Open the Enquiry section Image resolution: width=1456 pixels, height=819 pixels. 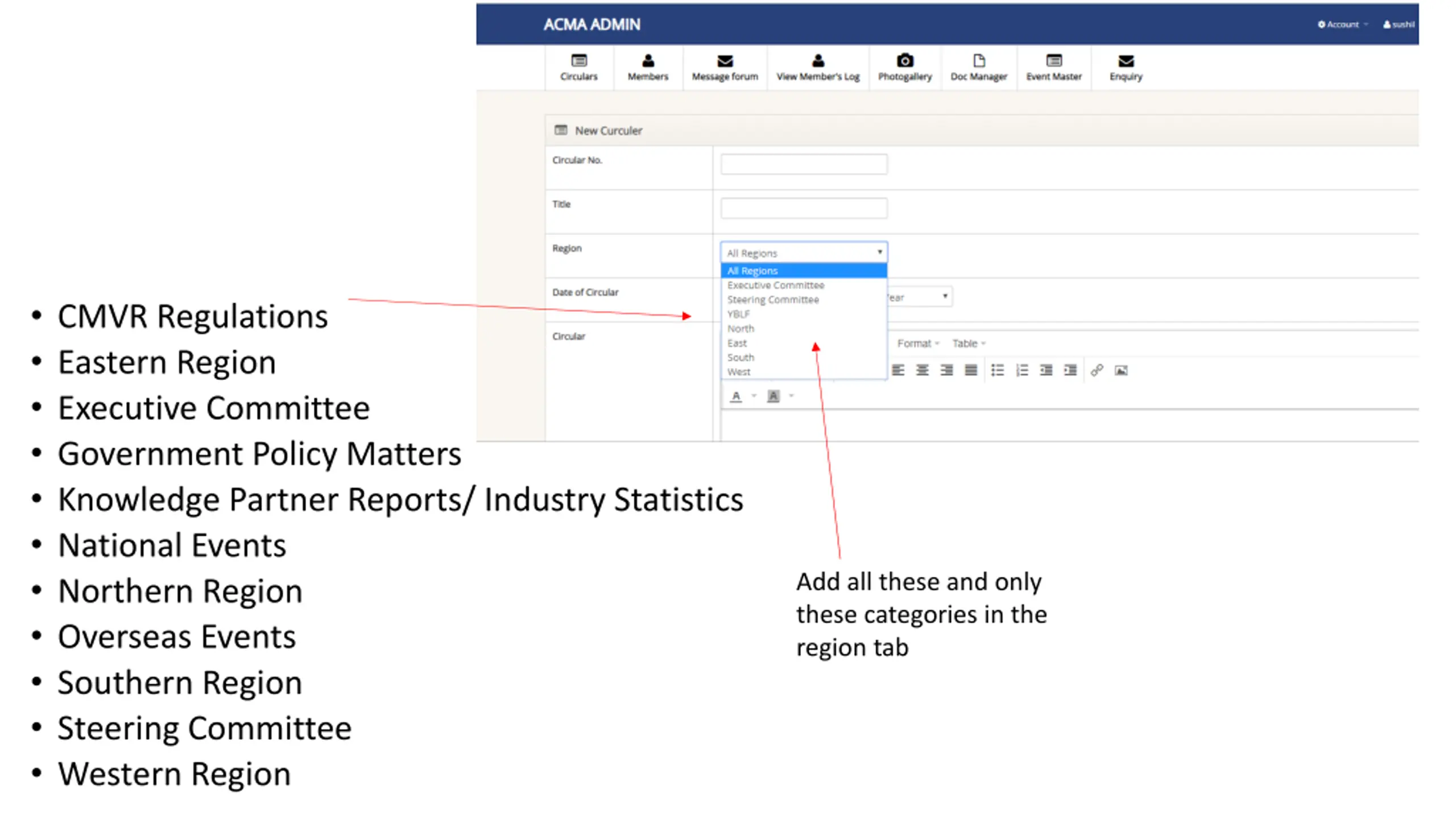pyautogui.click(x=1126, y=68)
